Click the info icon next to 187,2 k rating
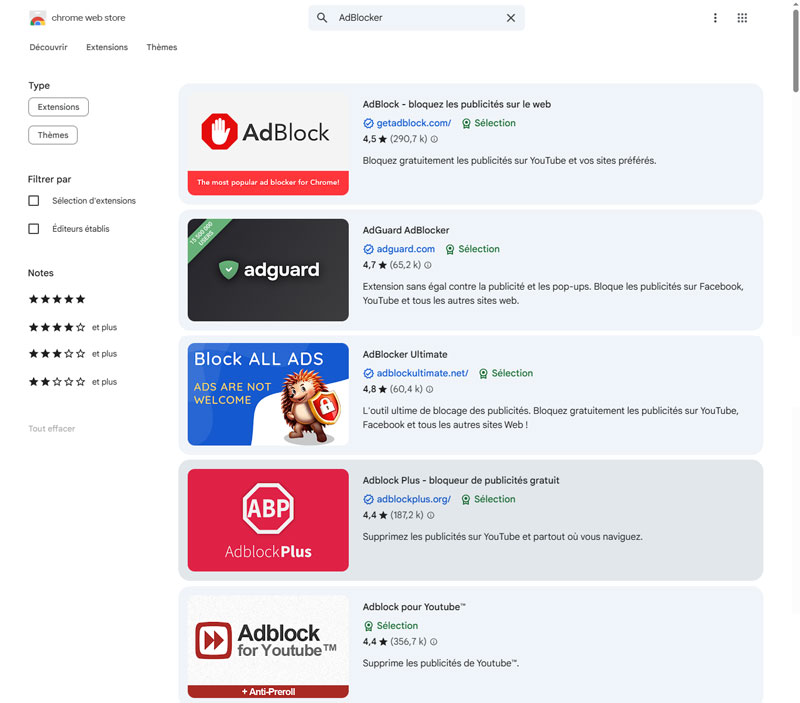Viewport: 800px width, 703px height. [x=431, y=515]
